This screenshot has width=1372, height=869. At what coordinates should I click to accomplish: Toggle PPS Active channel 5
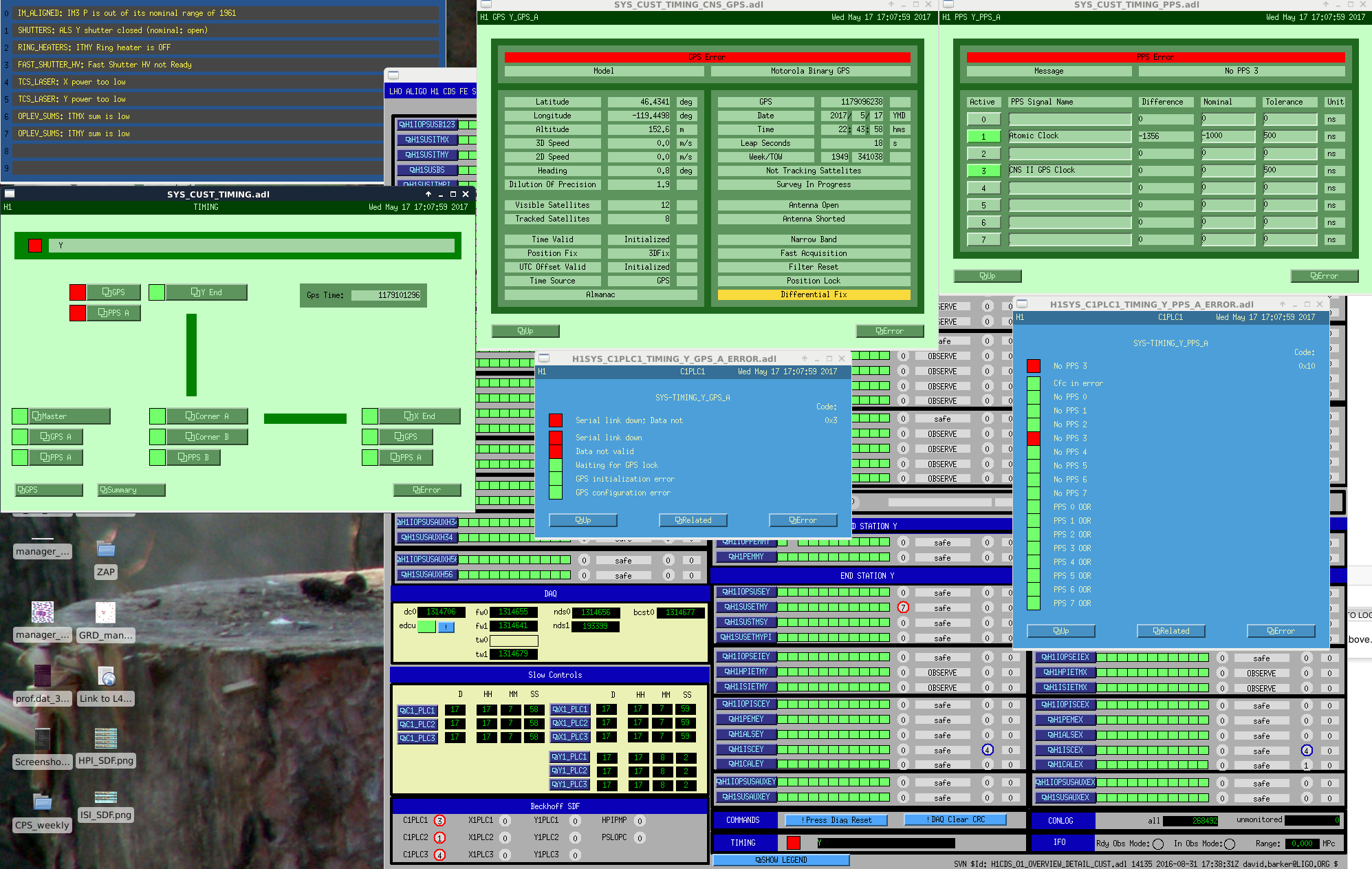coord(983,206)
